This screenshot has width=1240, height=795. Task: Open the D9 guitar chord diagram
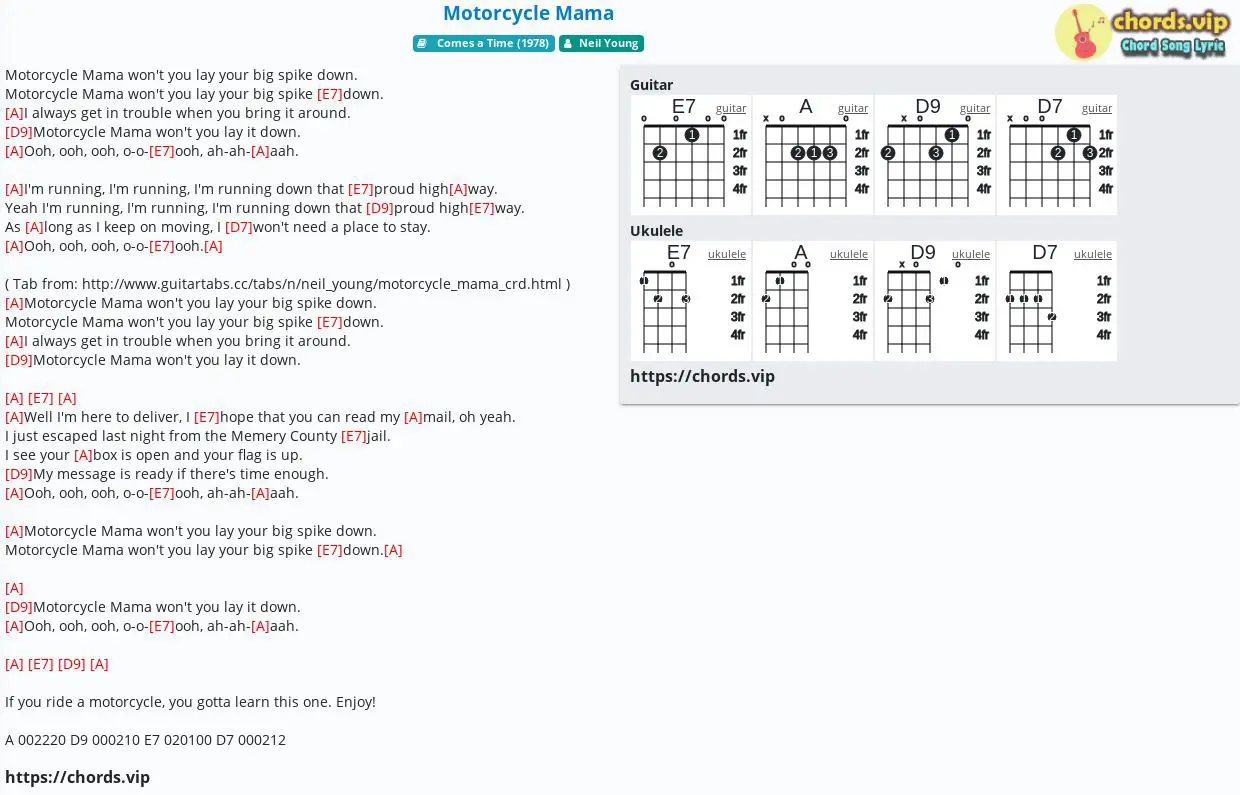coord(935,155)
